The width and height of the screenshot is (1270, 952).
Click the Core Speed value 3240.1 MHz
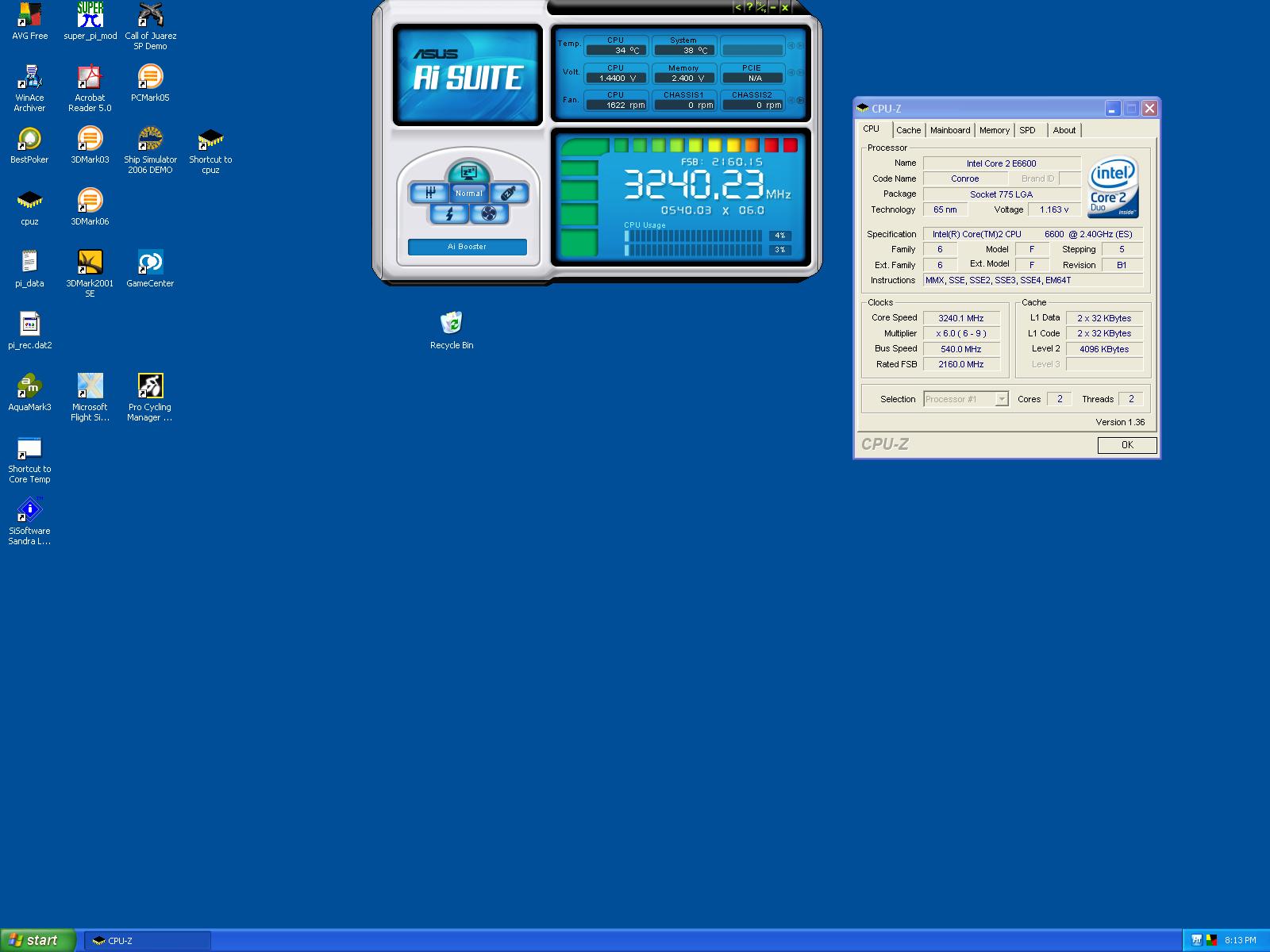pyautogui.click(x=961, y=318)
